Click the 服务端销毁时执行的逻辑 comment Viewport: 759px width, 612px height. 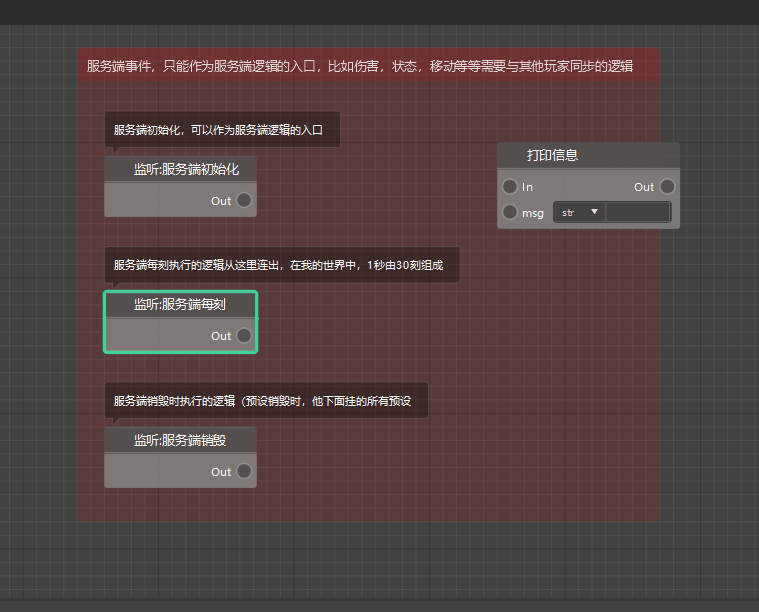click(x=266, y=401)
